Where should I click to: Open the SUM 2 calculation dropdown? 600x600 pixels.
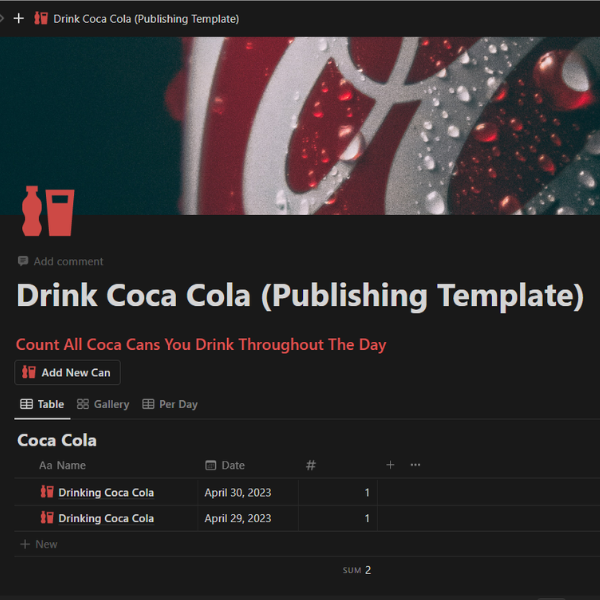[x=357, y=570]
